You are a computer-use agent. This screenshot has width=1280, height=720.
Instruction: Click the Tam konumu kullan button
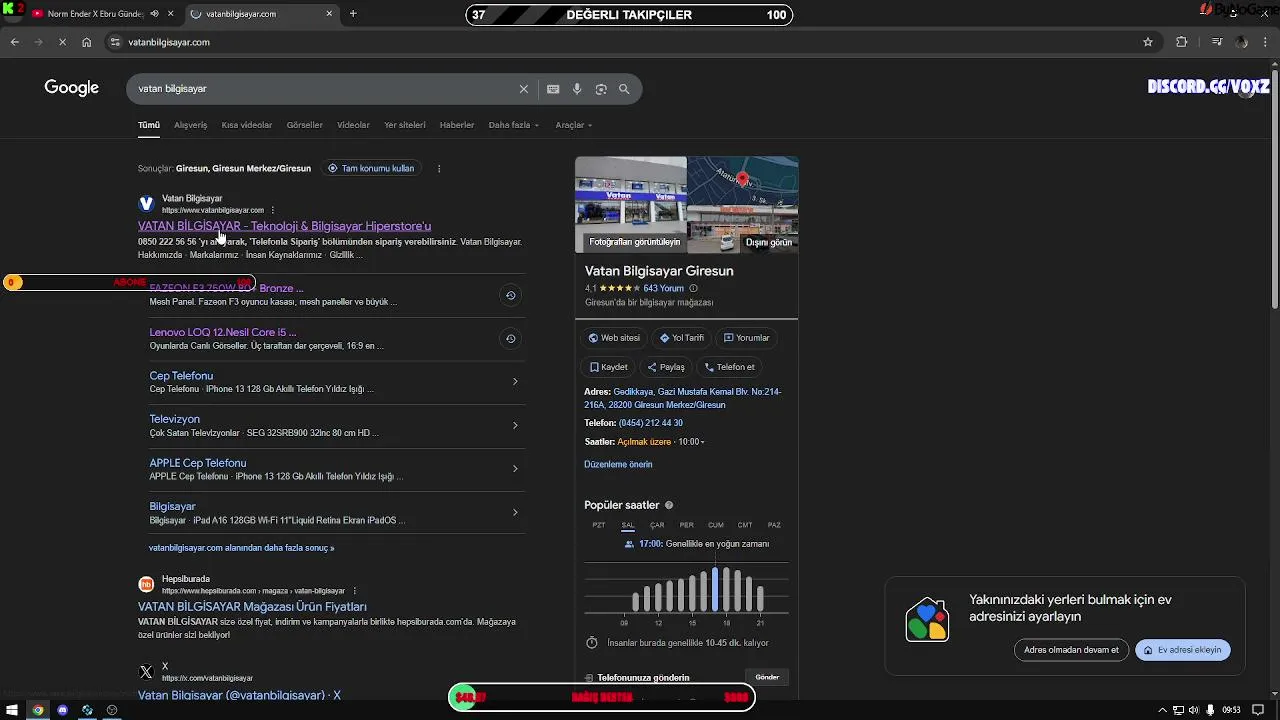coord(371,168)
